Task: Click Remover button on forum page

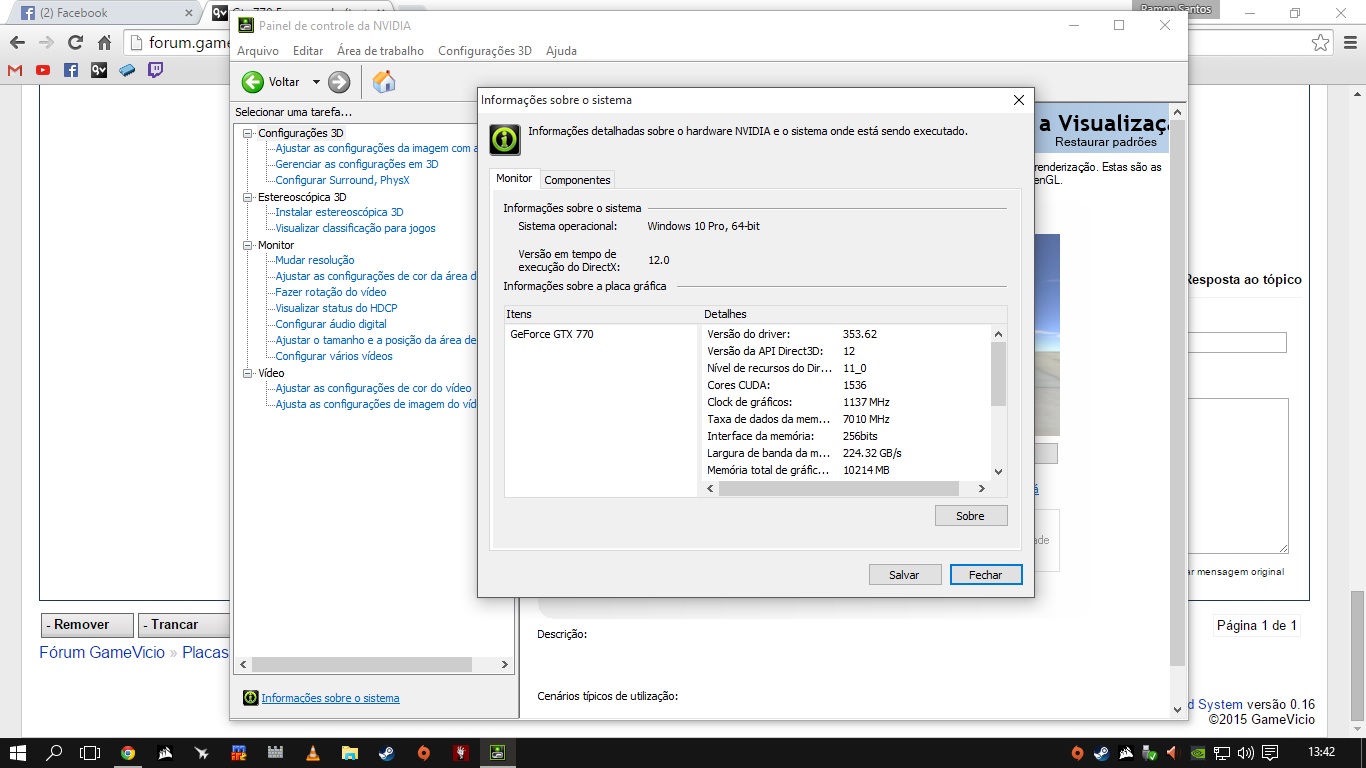Action: 87,625
